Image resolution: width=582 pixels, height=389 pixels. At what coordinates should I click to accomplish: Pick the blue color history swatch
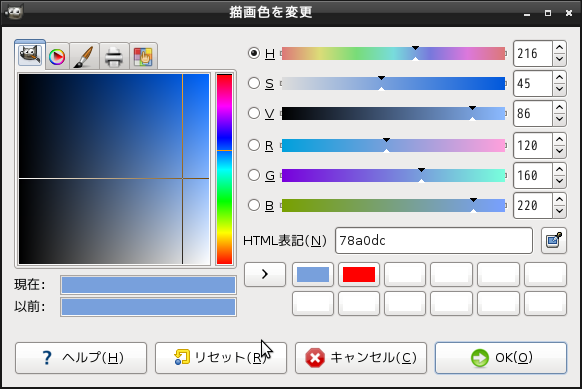313,274
